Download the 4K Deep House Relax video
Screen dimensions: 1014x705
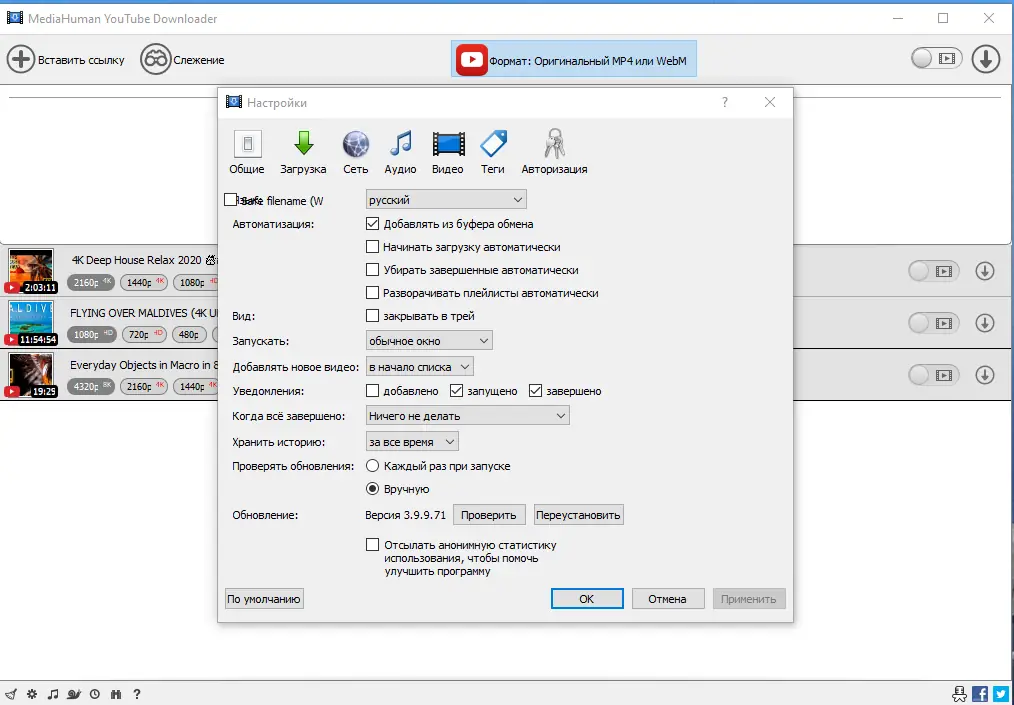[985, 271]
